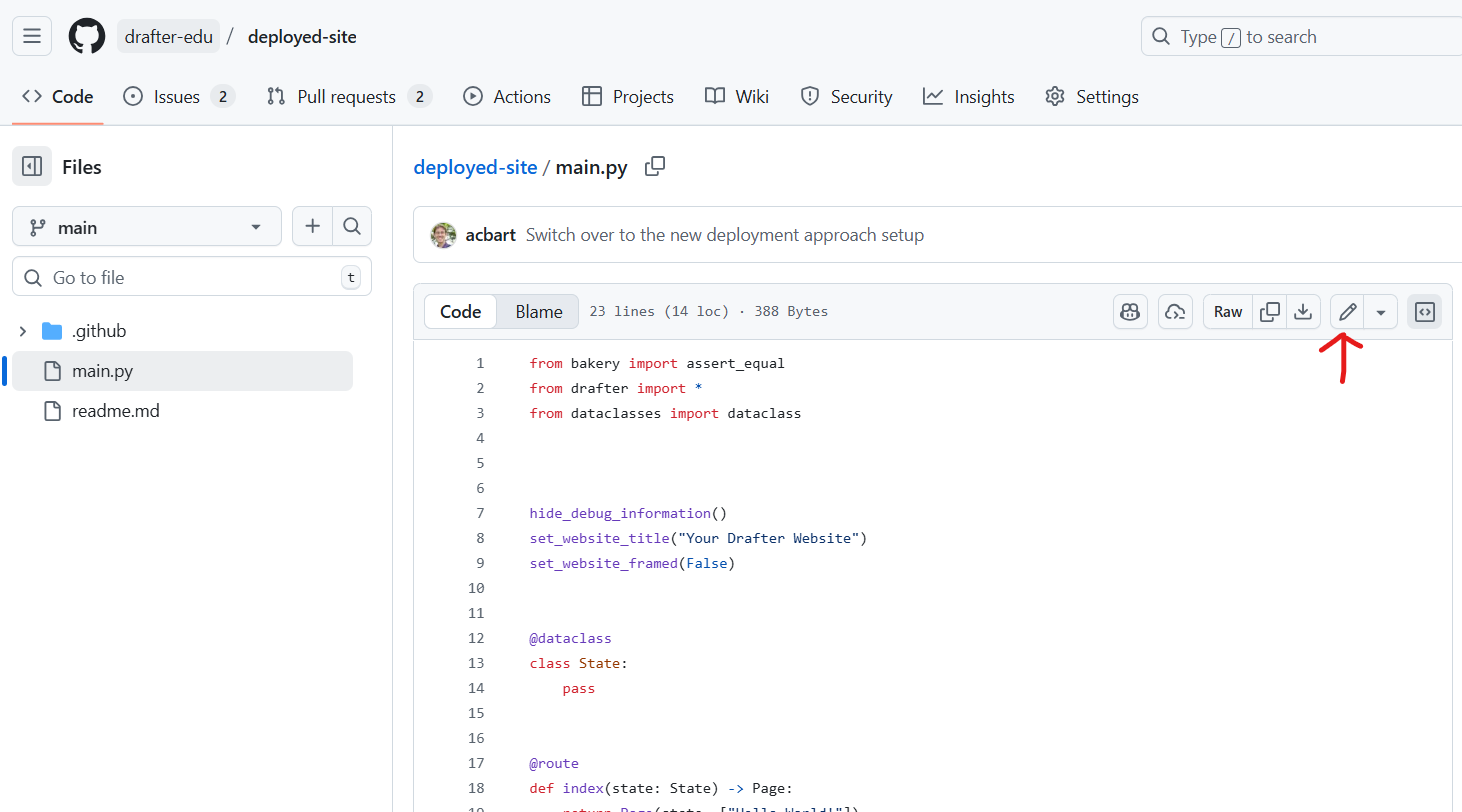Focus the Go to file input
The height and width of the screenshot is (812, 1462).
click(192, 277)
